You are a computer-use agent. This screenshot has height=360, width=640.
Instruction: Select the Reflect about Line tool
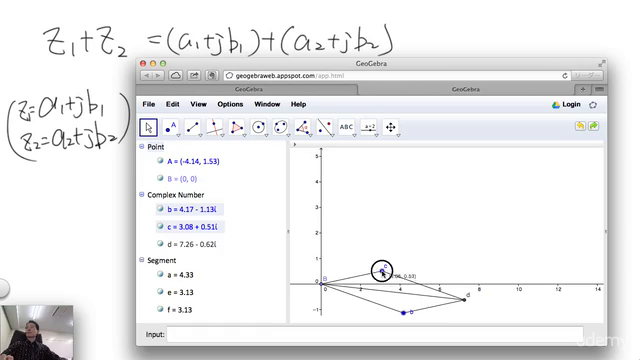(325, 127)
